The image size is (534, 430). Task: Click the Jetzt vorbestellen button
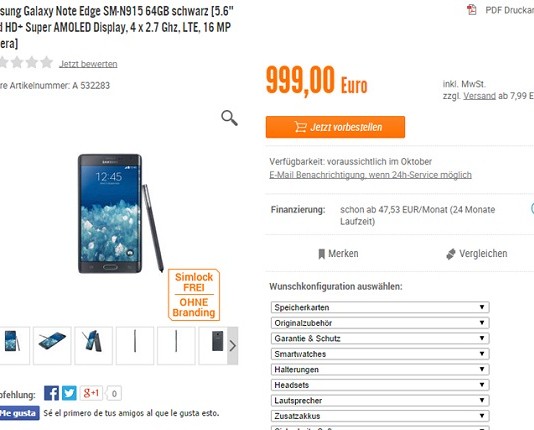[335, 127]
